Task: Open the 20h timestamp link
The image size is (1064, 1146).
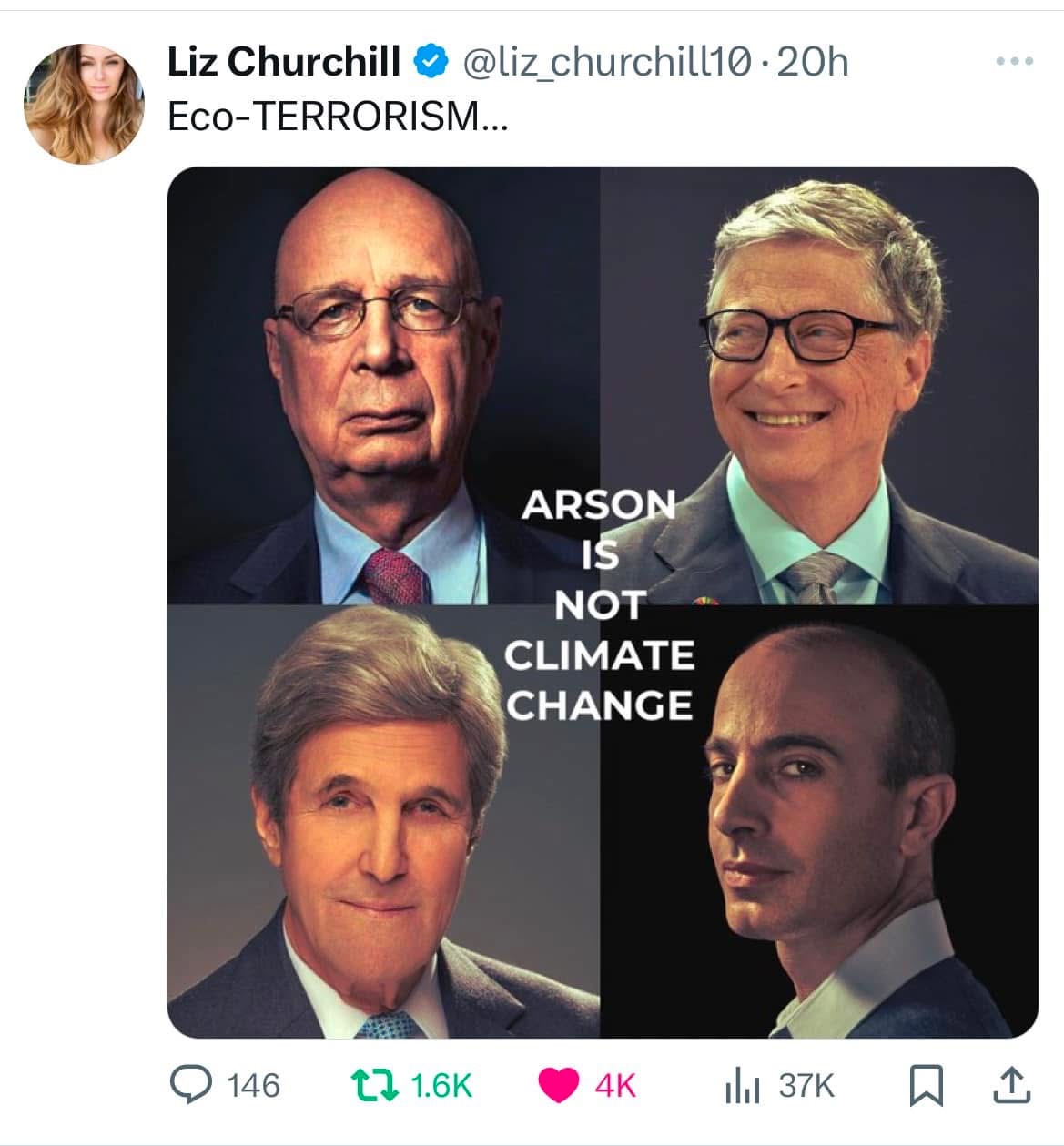Action: 813,62
